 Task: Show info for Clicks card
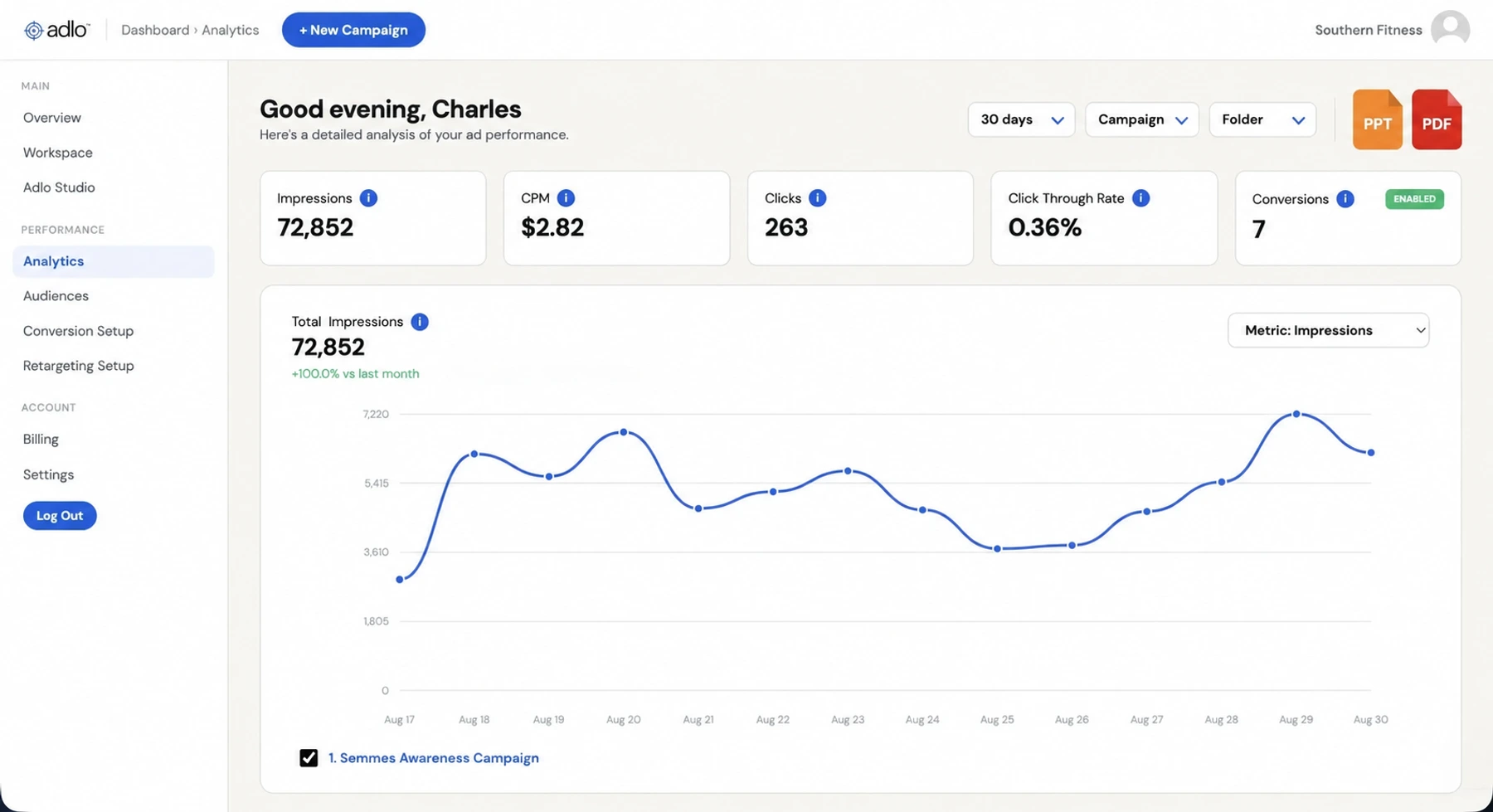(817, 198)
